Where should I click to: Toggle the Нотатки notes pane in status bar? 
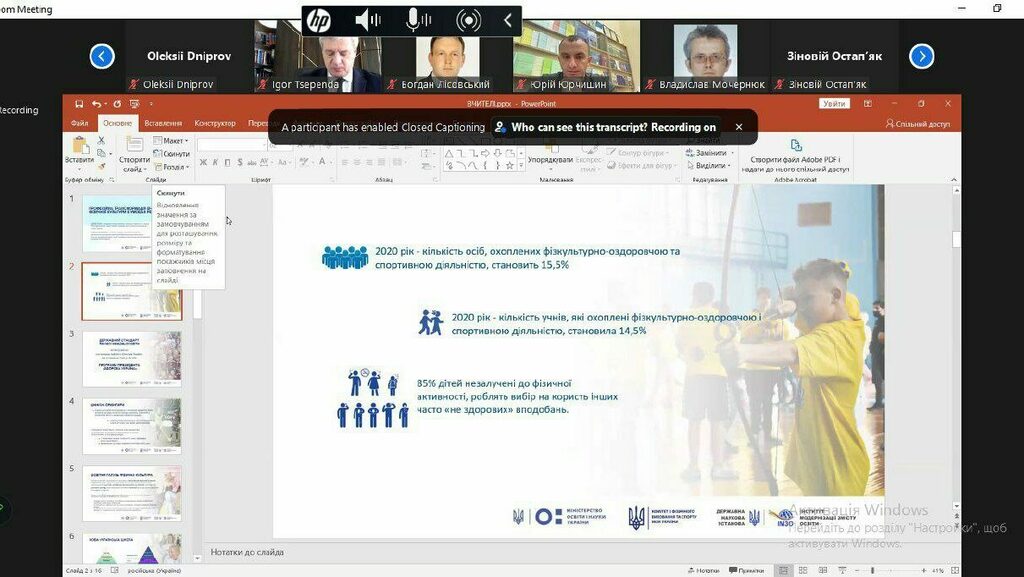702,570
